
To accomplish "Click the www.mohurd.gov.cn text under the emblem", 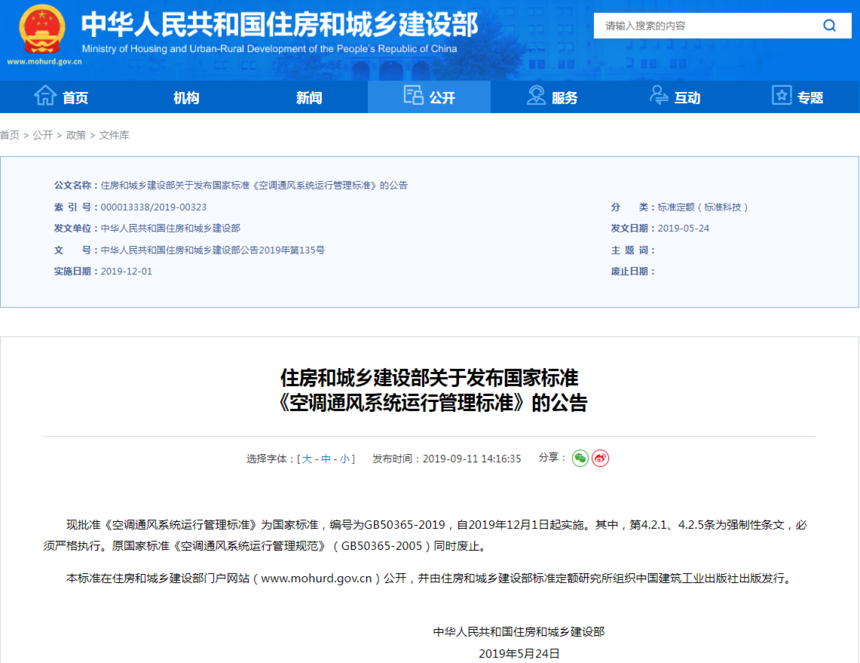I will pyautogui.click(x=44, y=61).
